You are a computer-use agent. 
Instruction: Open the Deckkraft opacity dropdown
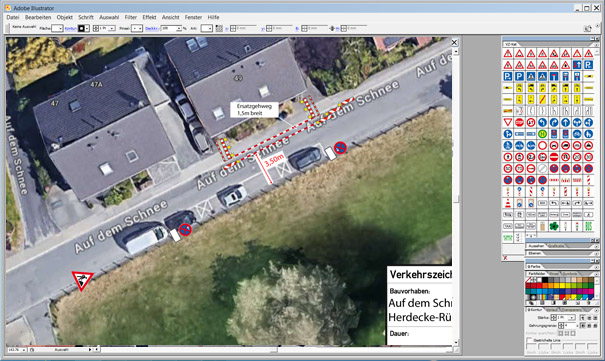pyautogui.click(x=179, y=29)
